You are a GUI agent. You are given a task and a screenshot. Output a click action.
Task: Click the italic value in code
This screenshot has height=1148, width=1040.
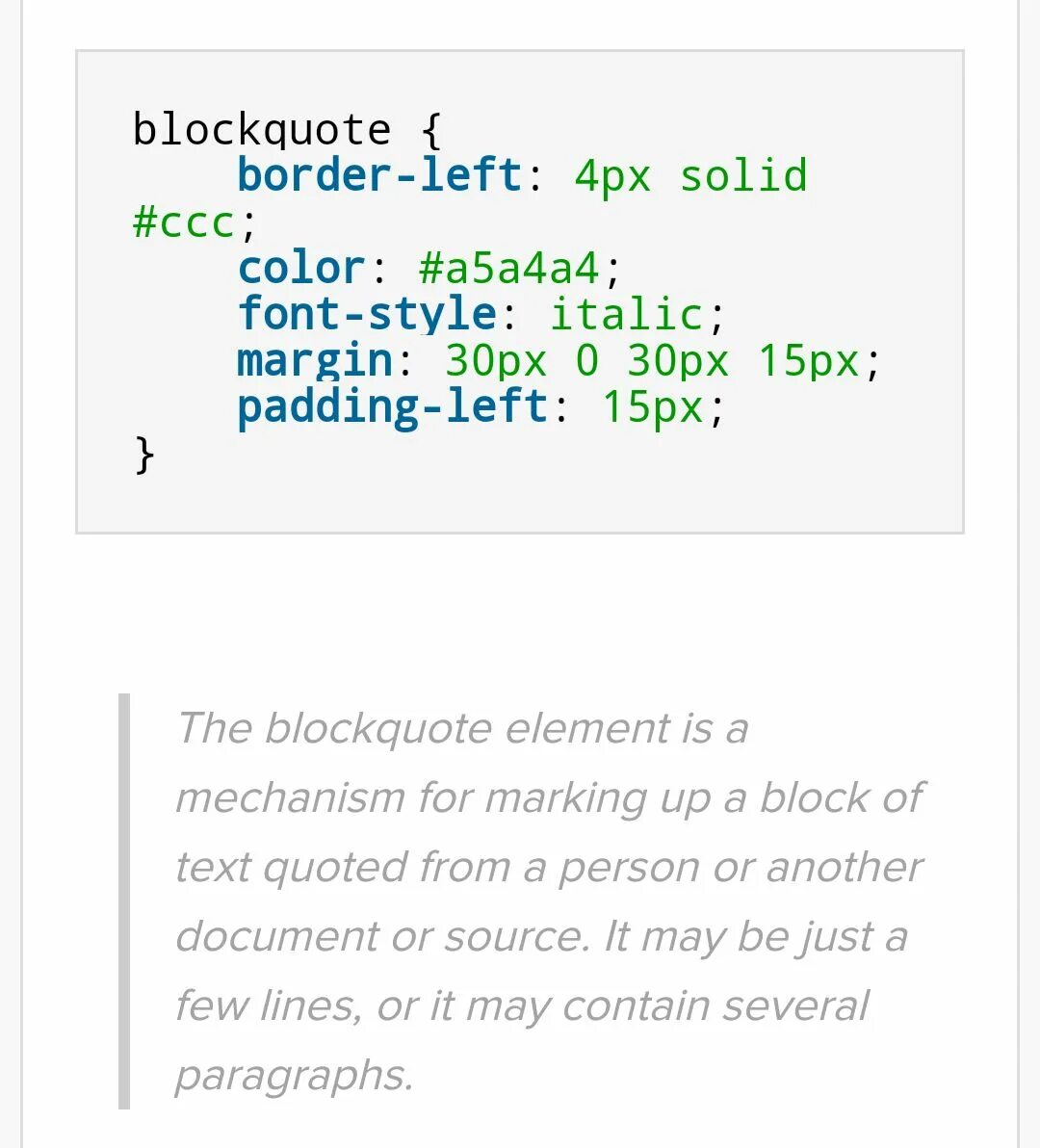[x=627, y=314]
